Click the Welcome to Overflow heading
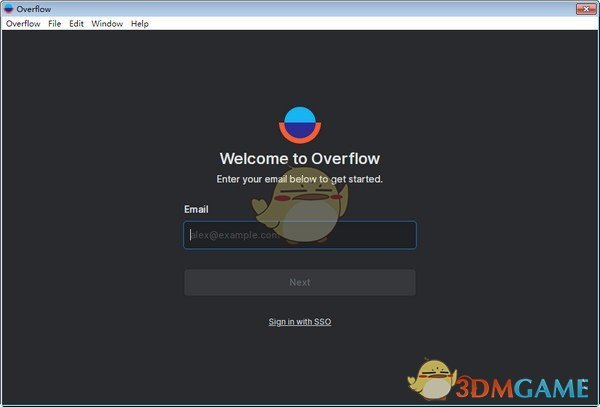This screenshot has width=600, height=407. pyautogui.click(x=299, y=158)
